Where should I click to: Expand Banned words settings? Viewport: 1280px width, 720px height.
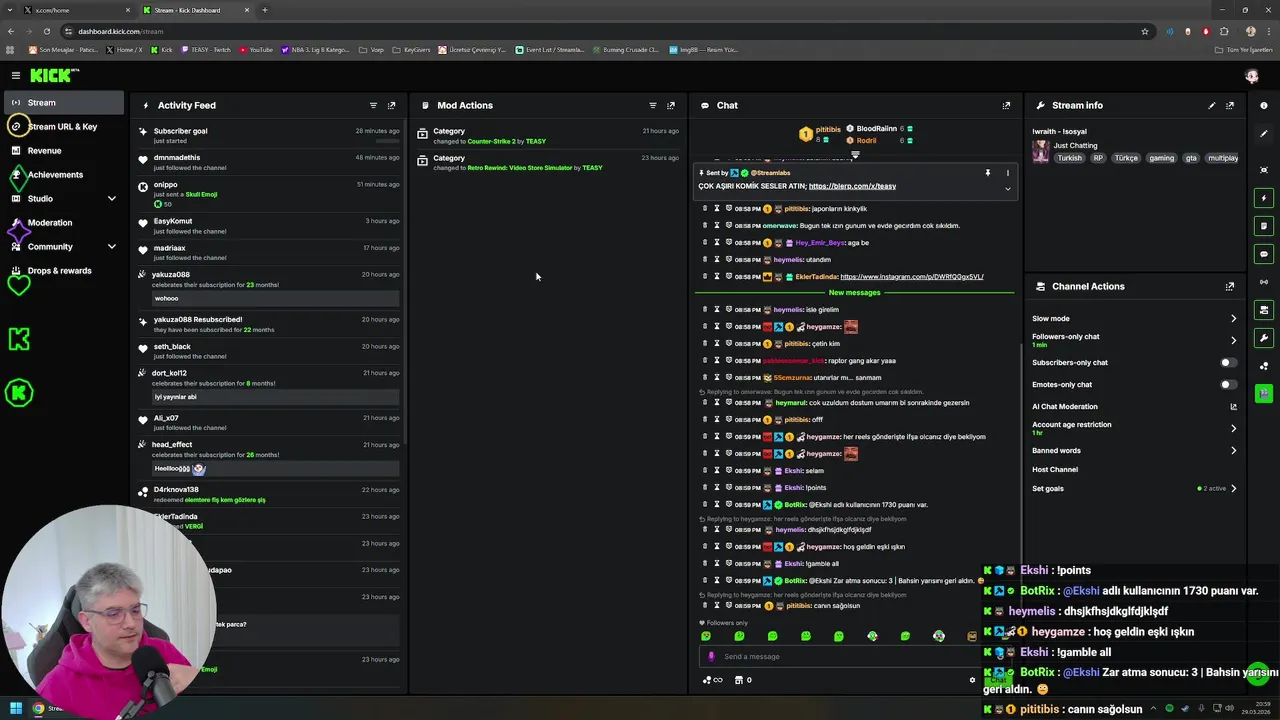(1233, 451)
